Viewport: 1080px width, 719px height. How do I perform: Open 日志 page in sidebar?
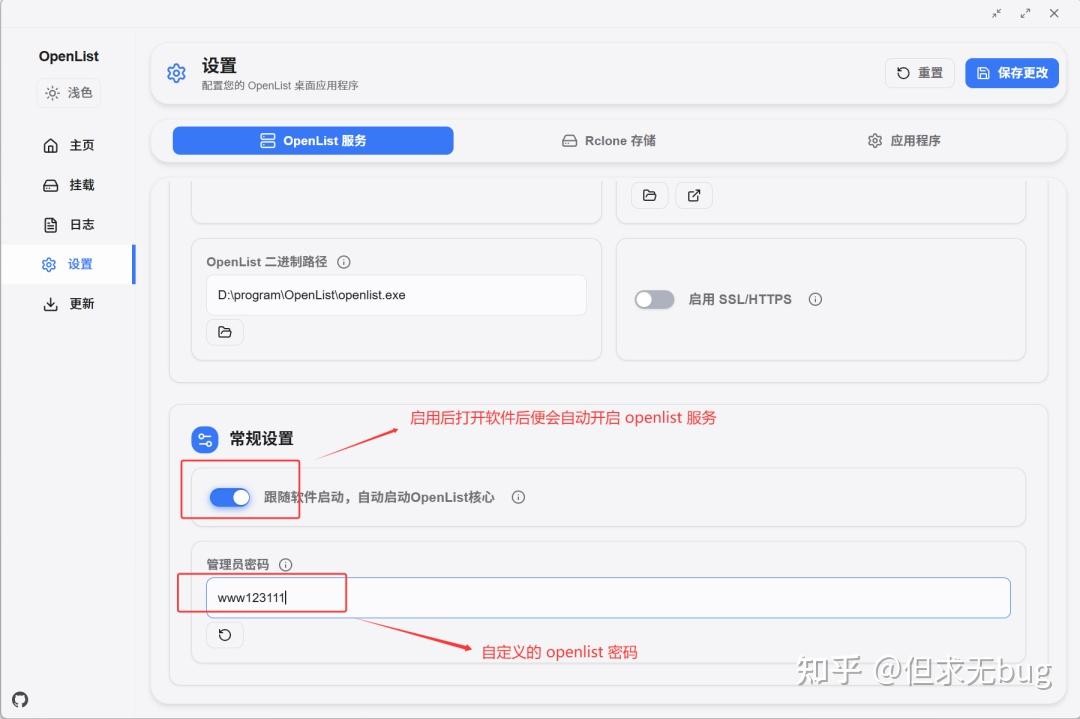pos(68,225)
